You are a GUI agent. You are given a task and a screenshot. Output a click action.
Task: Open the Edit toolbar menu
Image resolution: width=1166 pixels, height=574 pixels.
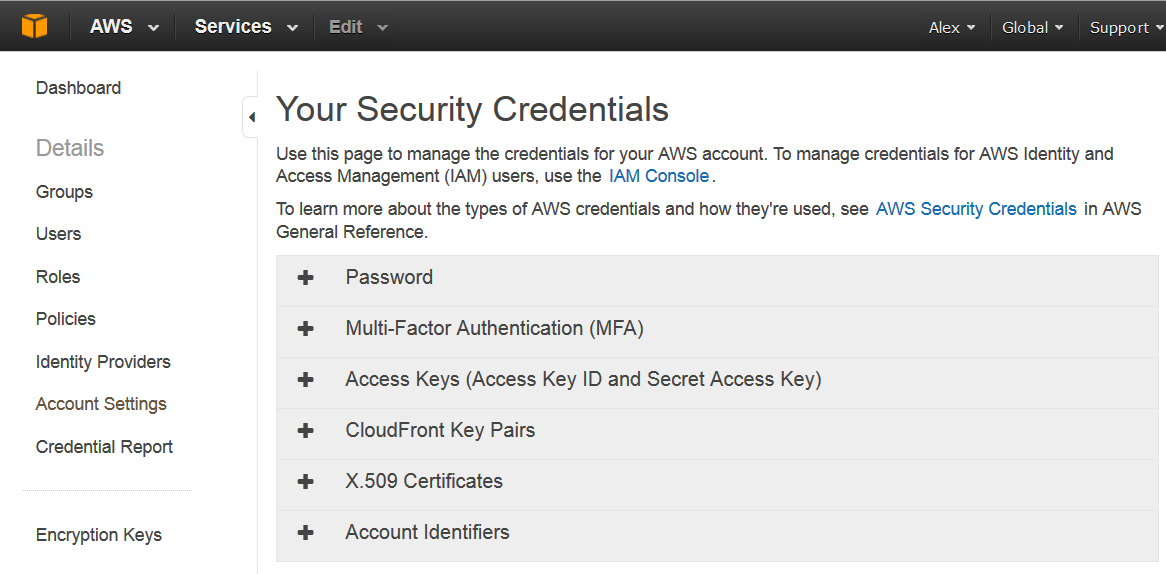(358, 27)
